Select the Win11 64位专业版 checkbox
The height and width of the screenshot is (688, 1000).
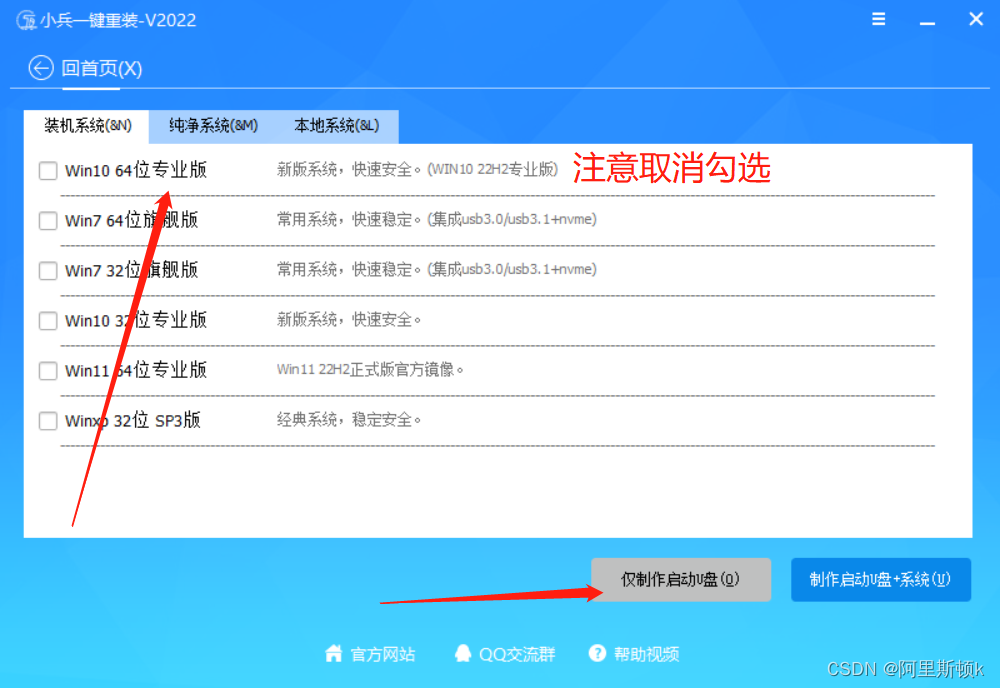coord(48,371)
